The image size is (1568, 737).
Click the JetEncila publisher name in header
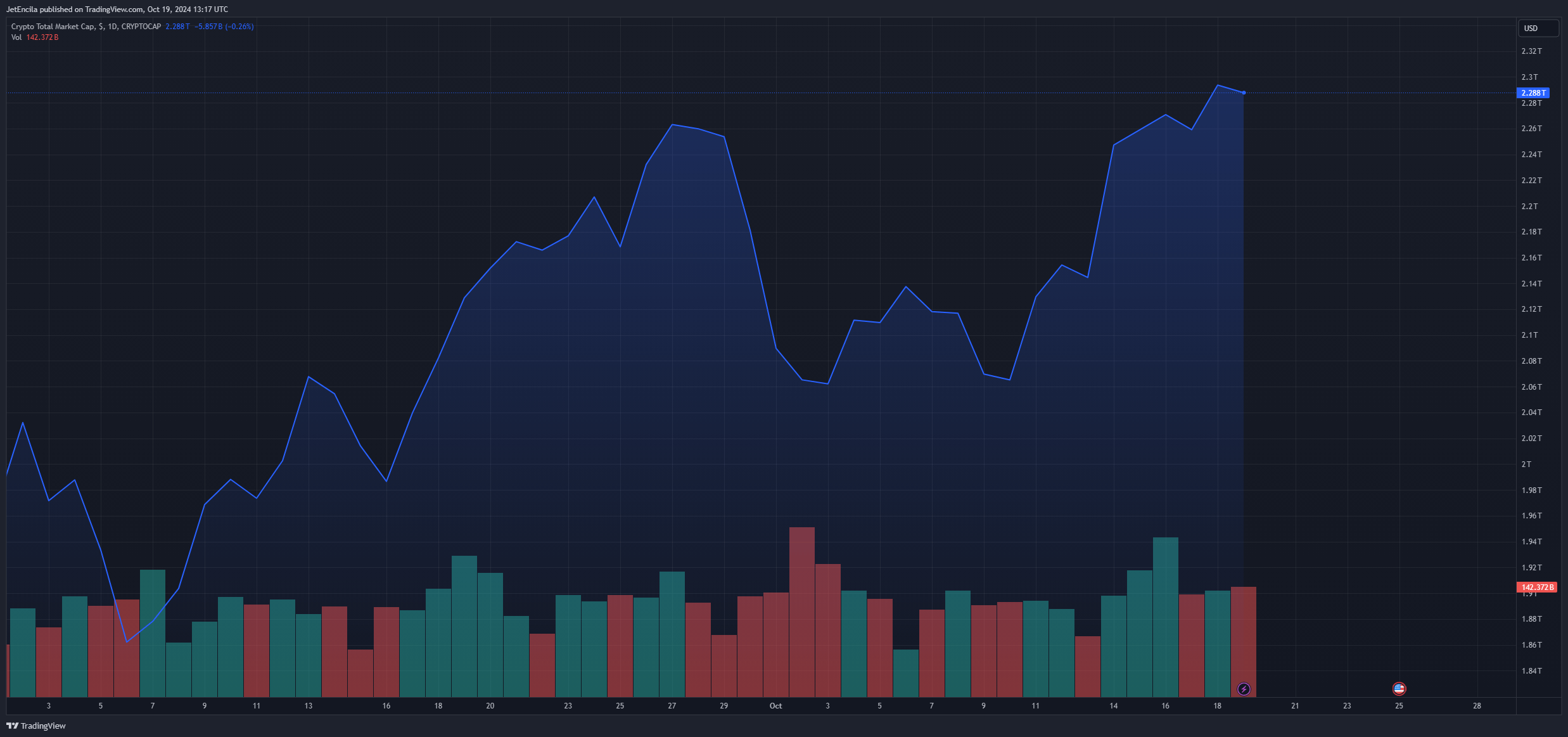[22, 10]
